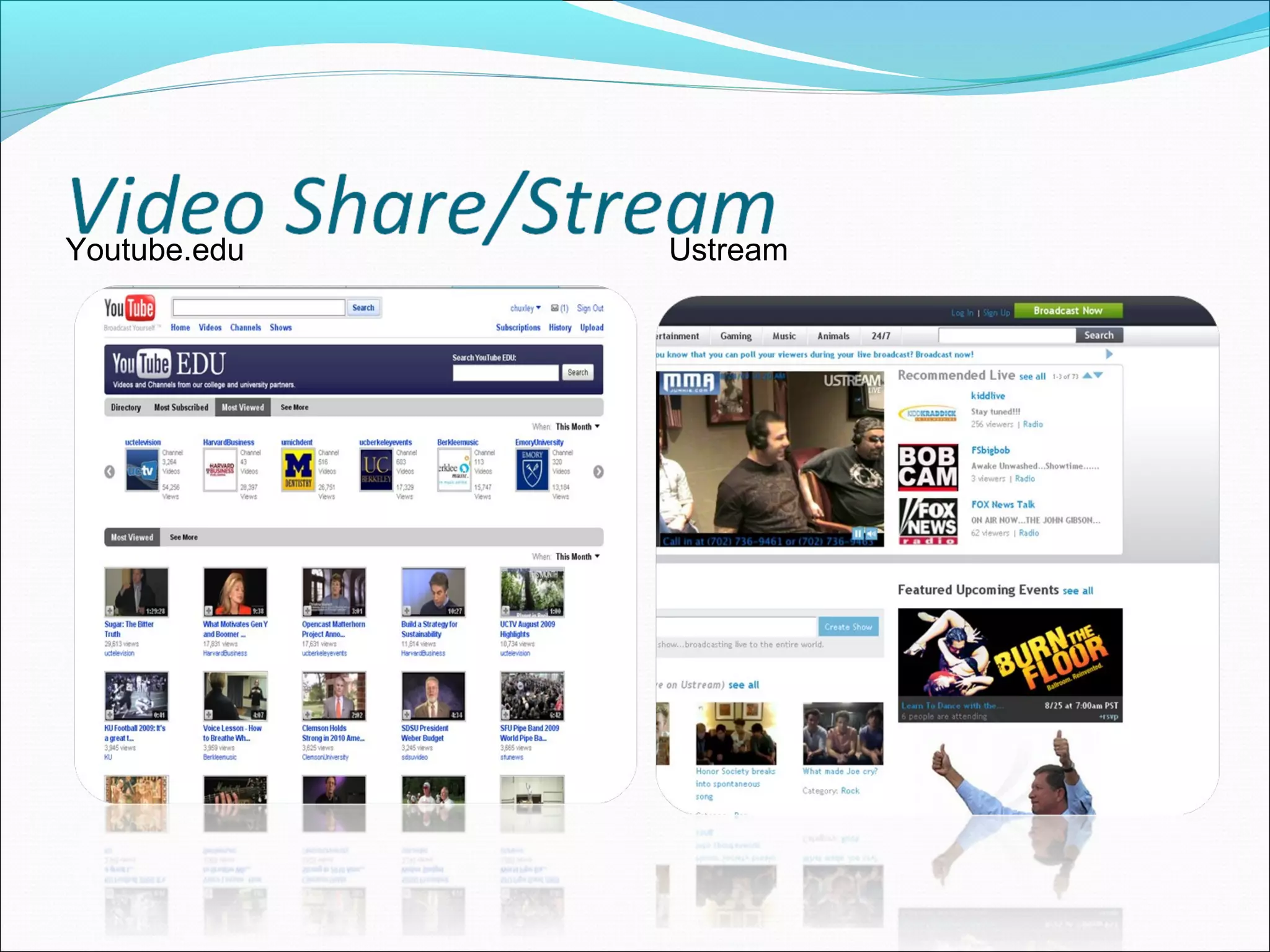Click the Search YouTube EDU field
Screen dimensions: 1270x952
click(505, 372)
